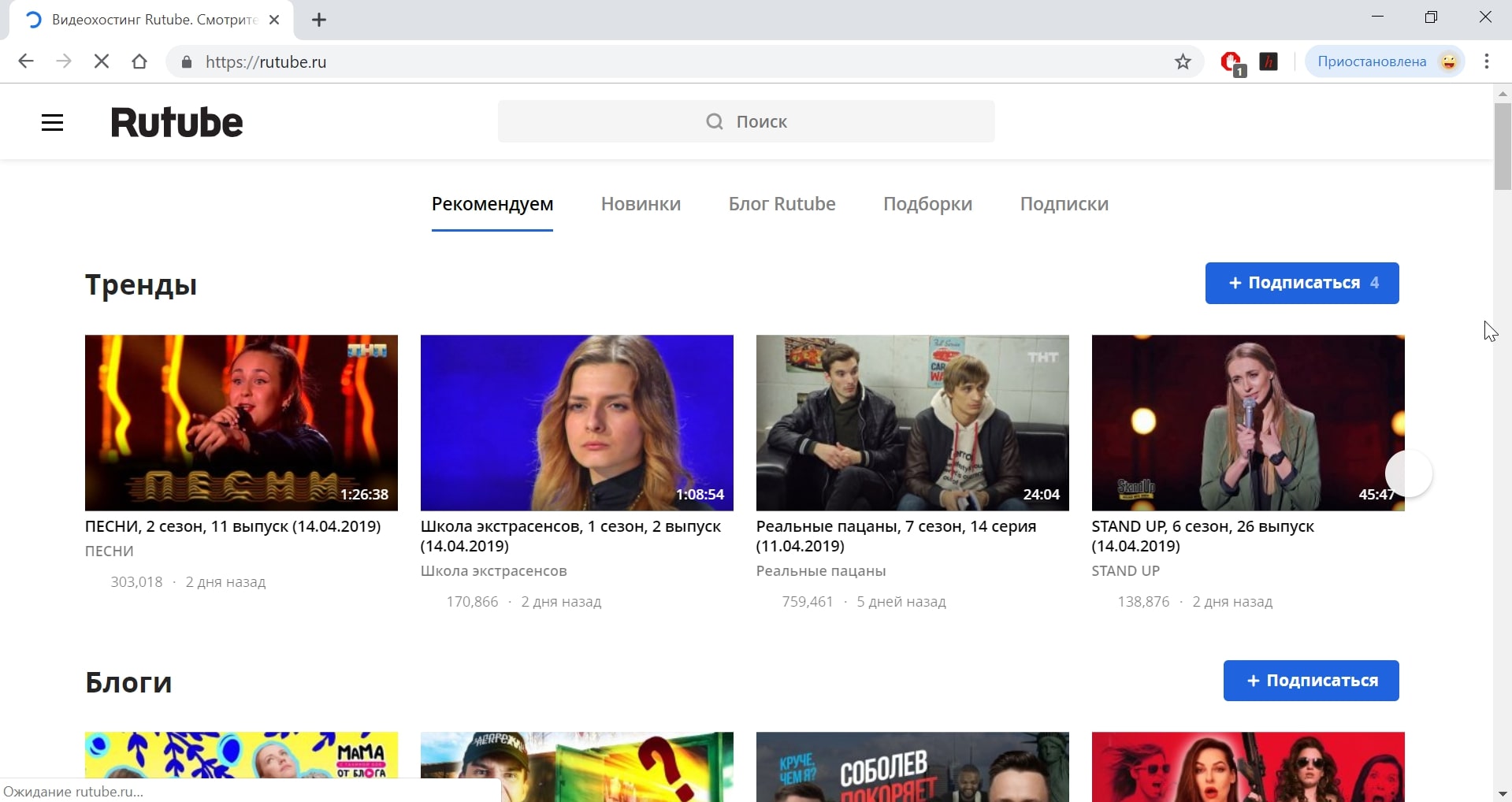Subscribe to Тренды with Подписаться button

pyautogui.click(x=1302, y=283)
